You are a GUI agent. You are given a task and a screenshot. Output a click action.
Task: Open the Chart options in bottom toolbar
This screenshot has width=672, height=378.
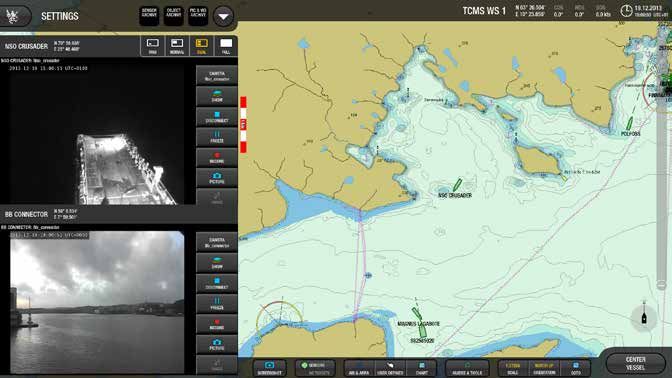pyautogui.click(x=421, y=368)
